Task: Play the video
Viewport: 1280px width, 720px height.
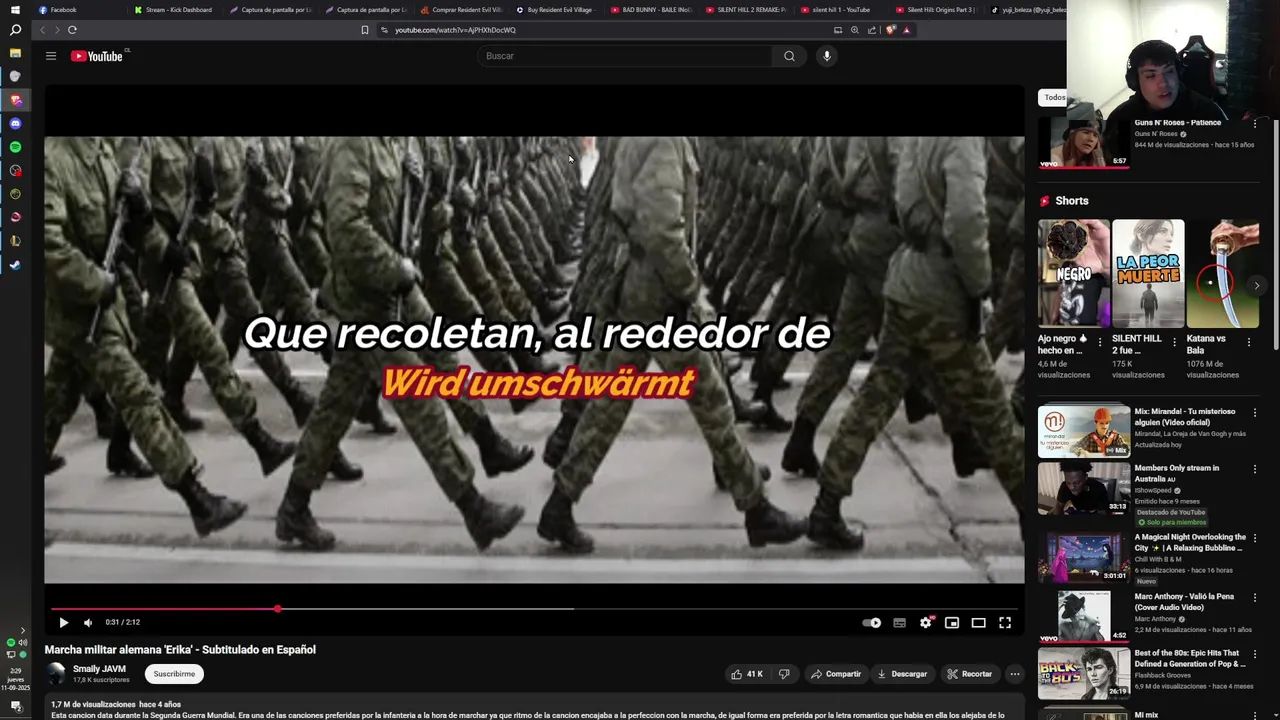Action: [x=63, y=622]
